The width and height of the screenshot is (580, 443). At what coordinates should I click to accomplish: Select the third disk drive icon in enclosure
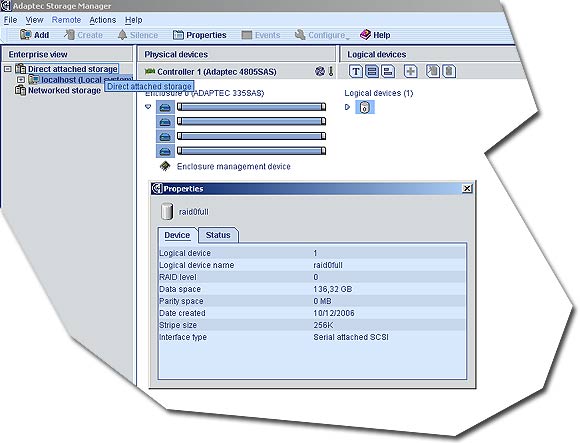165,136
